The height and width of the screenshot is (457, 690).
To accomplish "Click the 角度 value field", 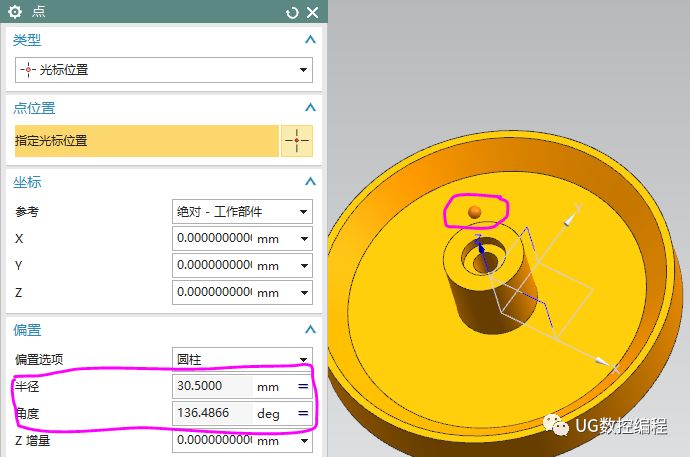I will (x=212, y=413).
